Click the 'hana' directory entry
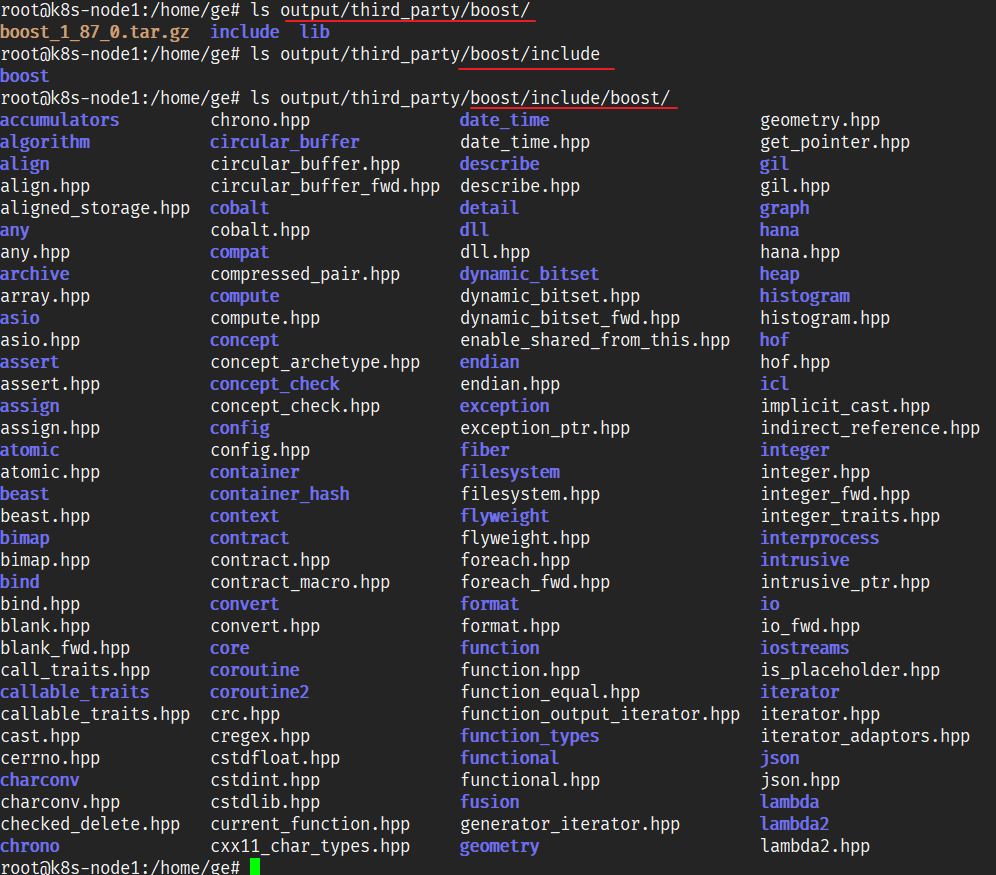The width and height of the screenshot is (996, 875). (780, 230)
